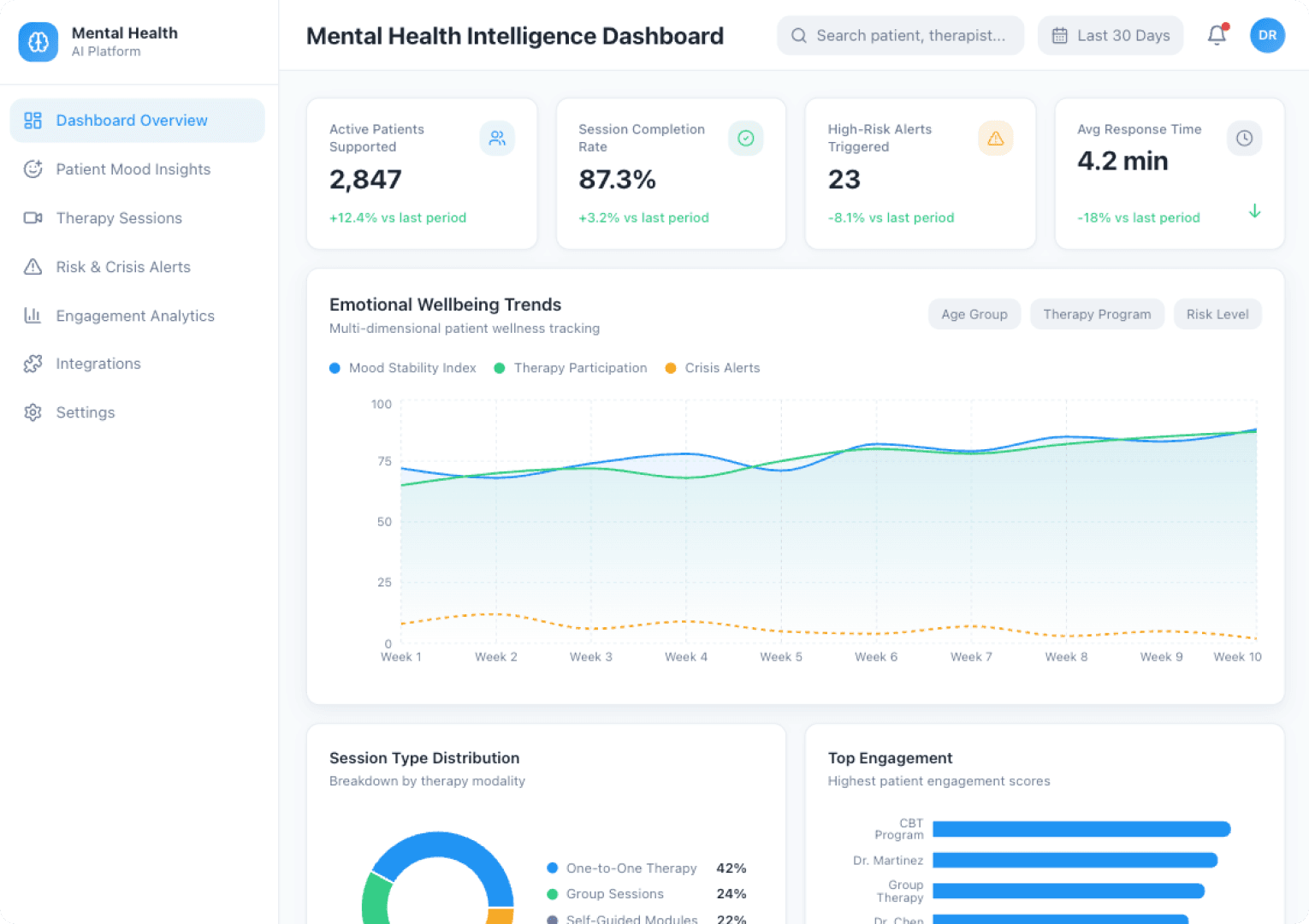Open the Age Group filter

[974, 314]
